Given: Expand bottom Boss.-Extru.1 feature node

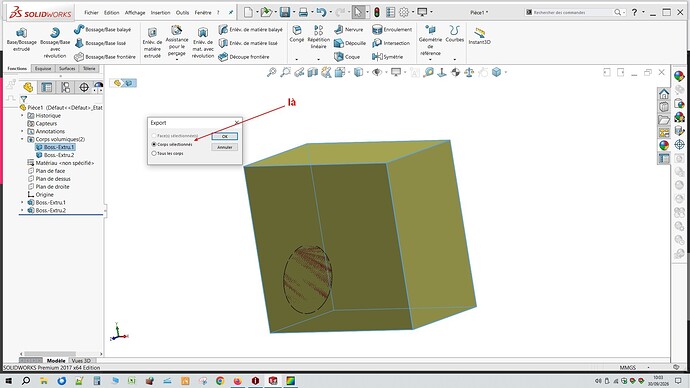Looking at the screenshot, I should [22, 203].
